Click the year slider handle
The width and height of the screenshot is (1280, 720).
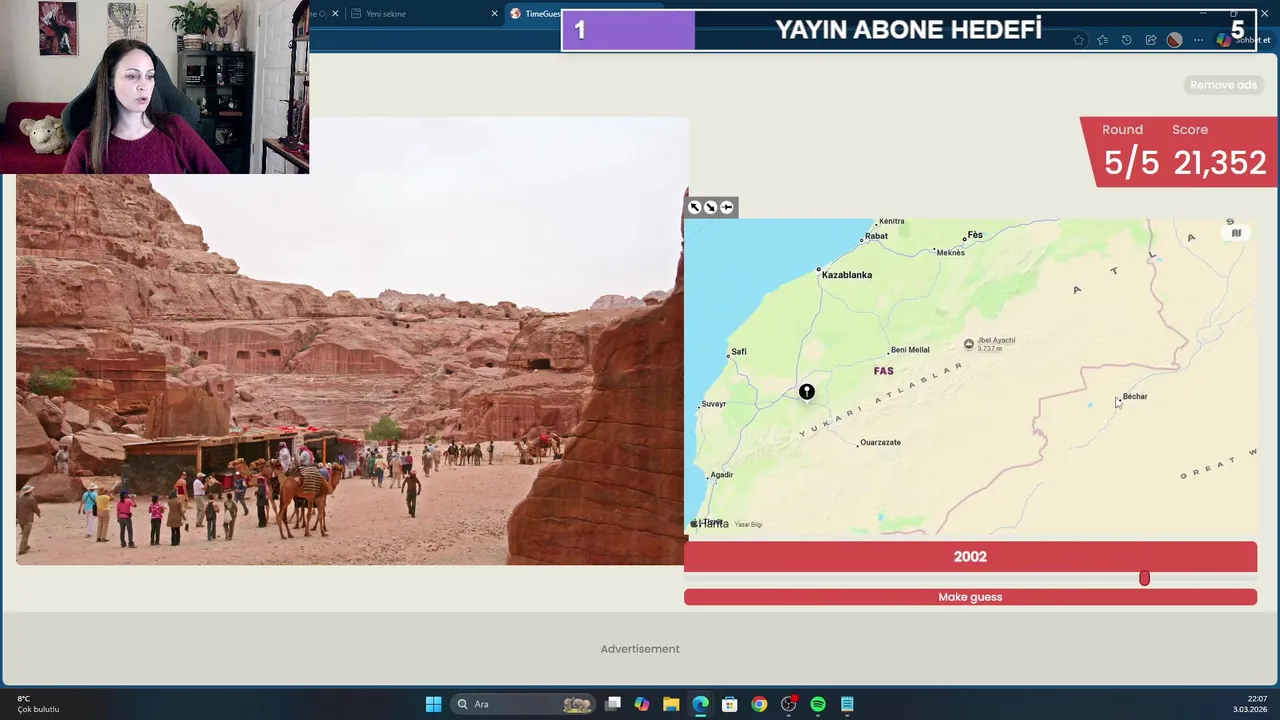point(1144,578)
